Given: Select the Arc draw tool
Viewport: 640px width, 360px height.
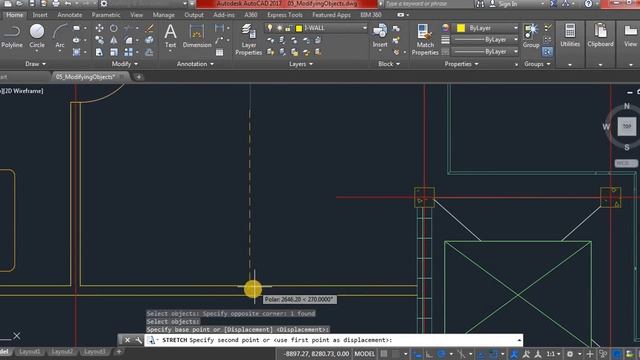Looking at the screenshot, I should [60, 36].
